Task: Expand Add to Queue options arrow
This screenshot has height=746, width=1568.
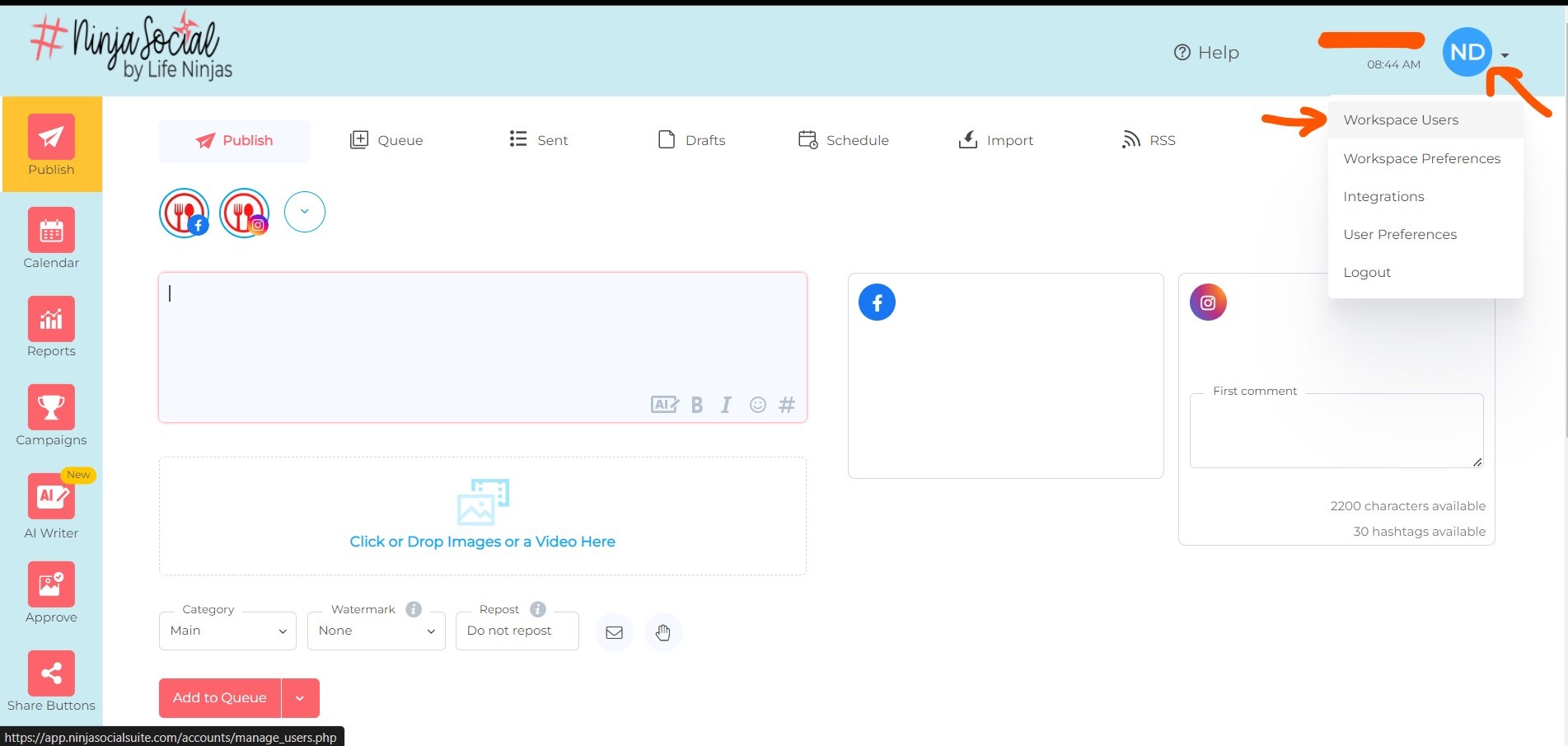Action: pos(300,698)
